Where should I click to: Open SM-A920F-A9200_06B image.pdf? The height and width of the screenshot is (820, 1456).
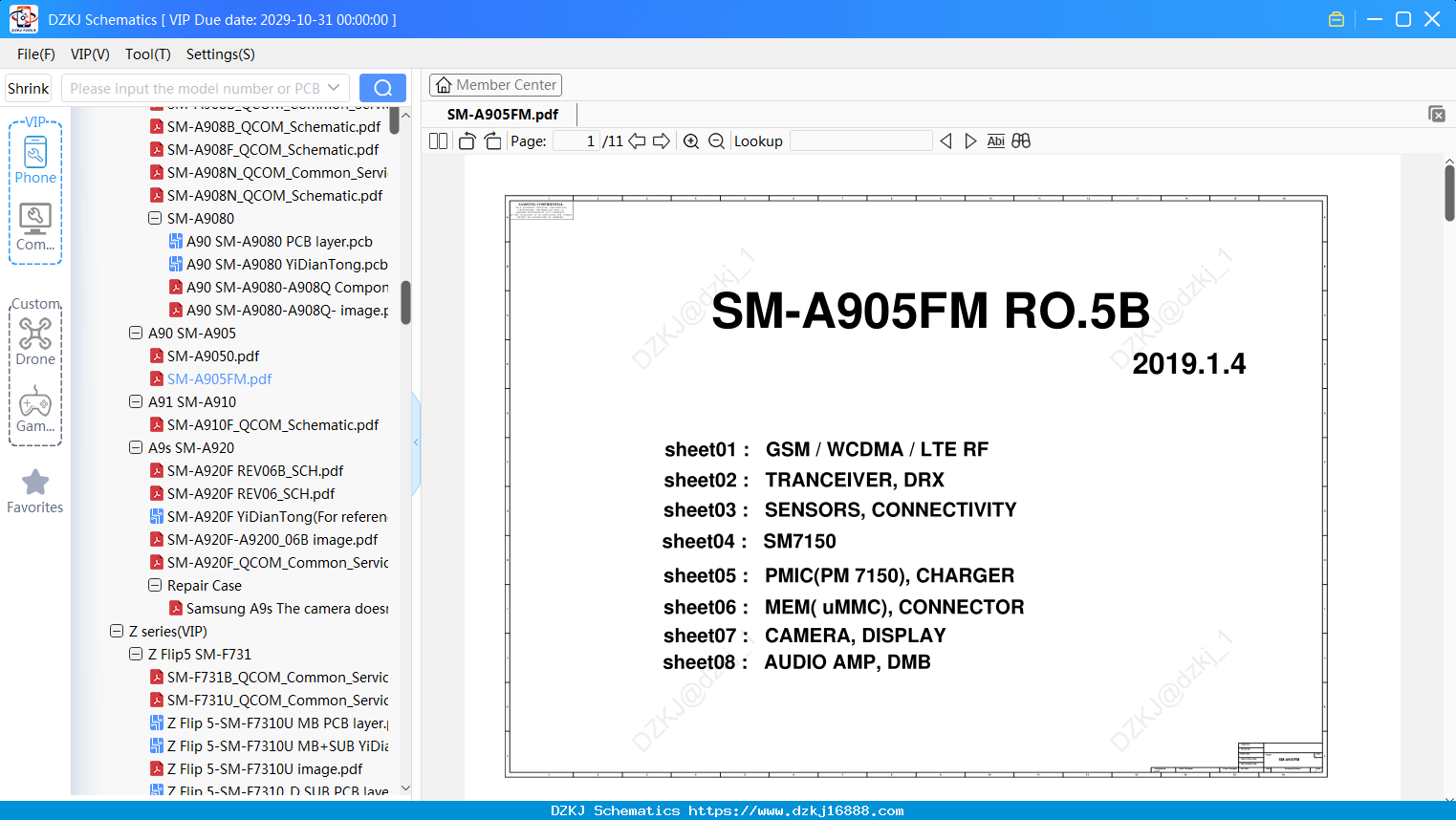[272, 539]
